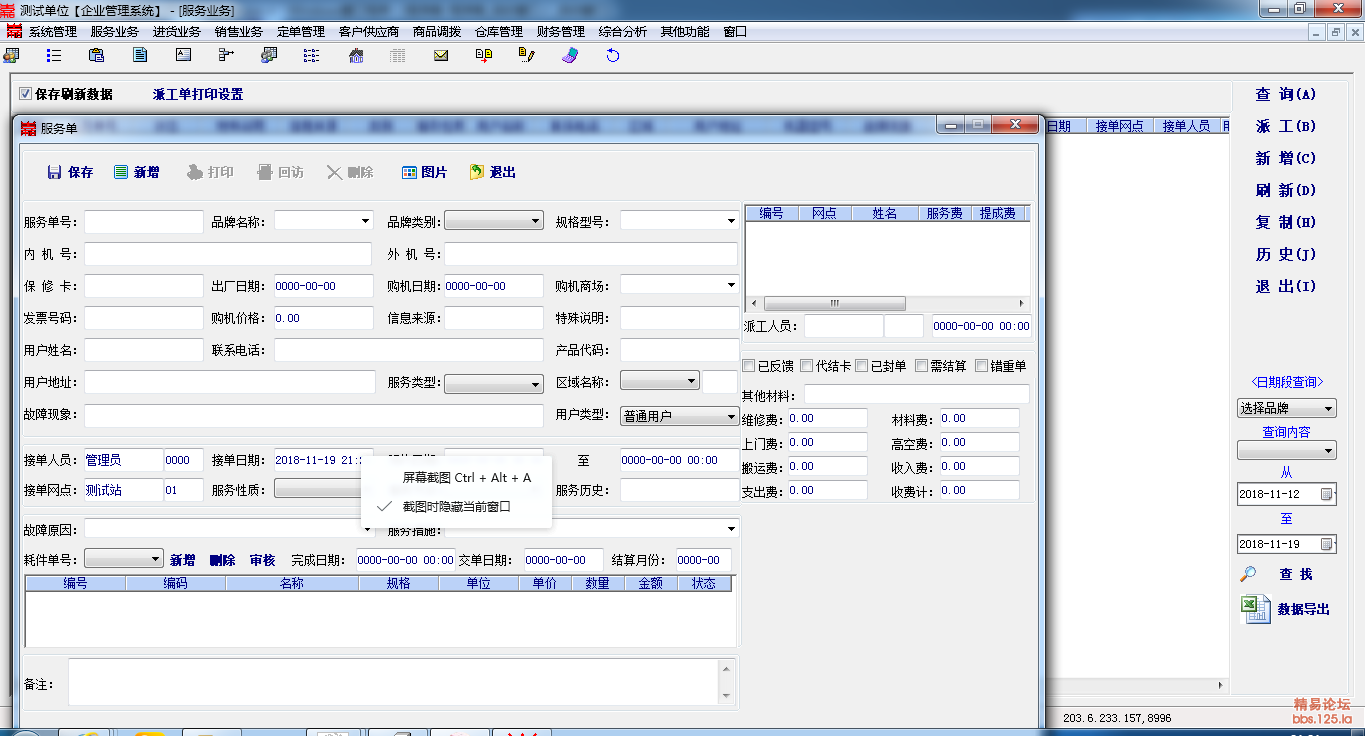Click the 回访 follow-up icon in 服务单

click(265, 173)
